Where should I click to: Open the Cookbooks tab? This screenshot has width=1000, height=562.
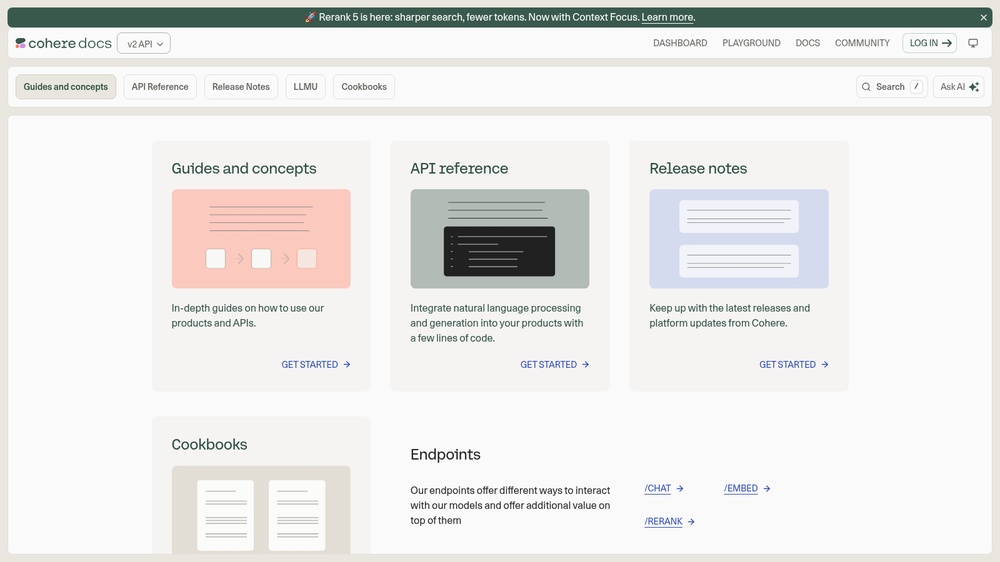(364, 87)
